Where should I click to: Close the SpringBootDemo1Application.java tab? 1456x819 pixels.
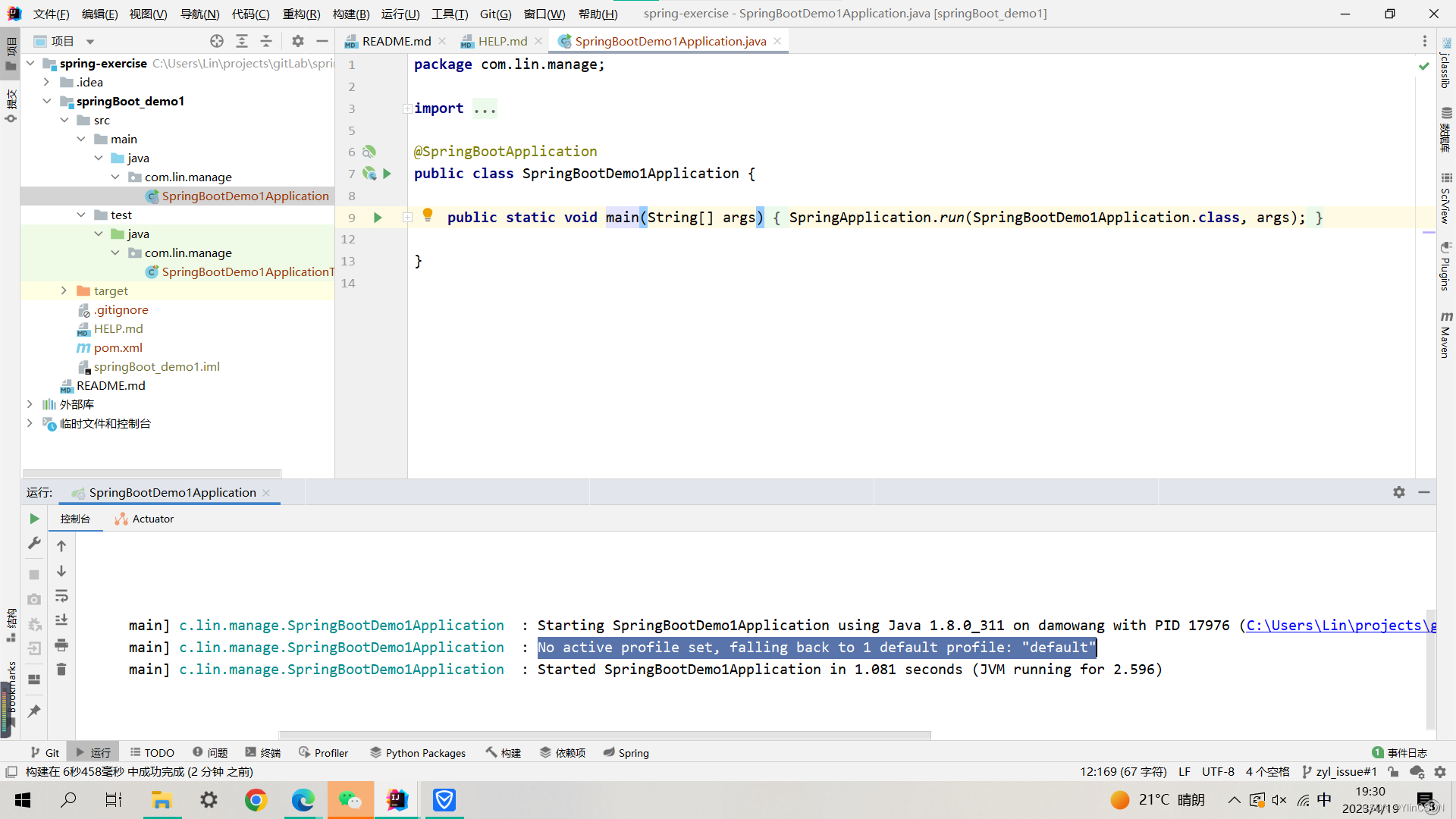(777, 41)
